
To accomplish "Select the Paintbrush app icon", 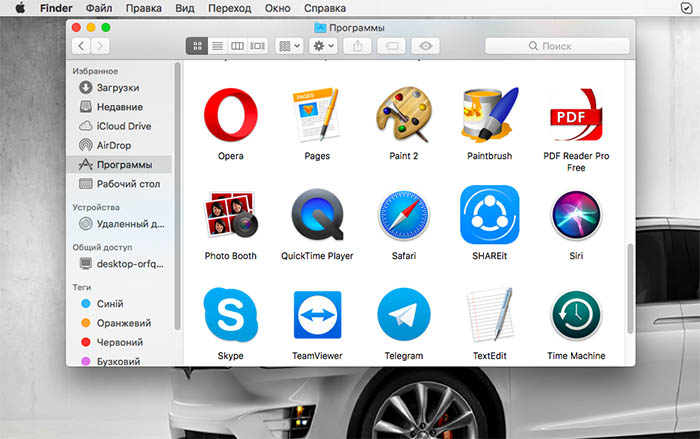I will point(490,115).
